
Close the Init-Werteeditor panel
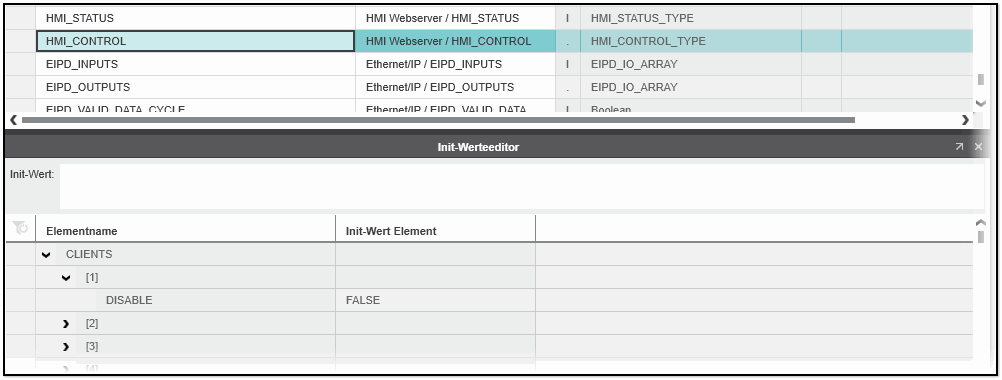[978, 147]
